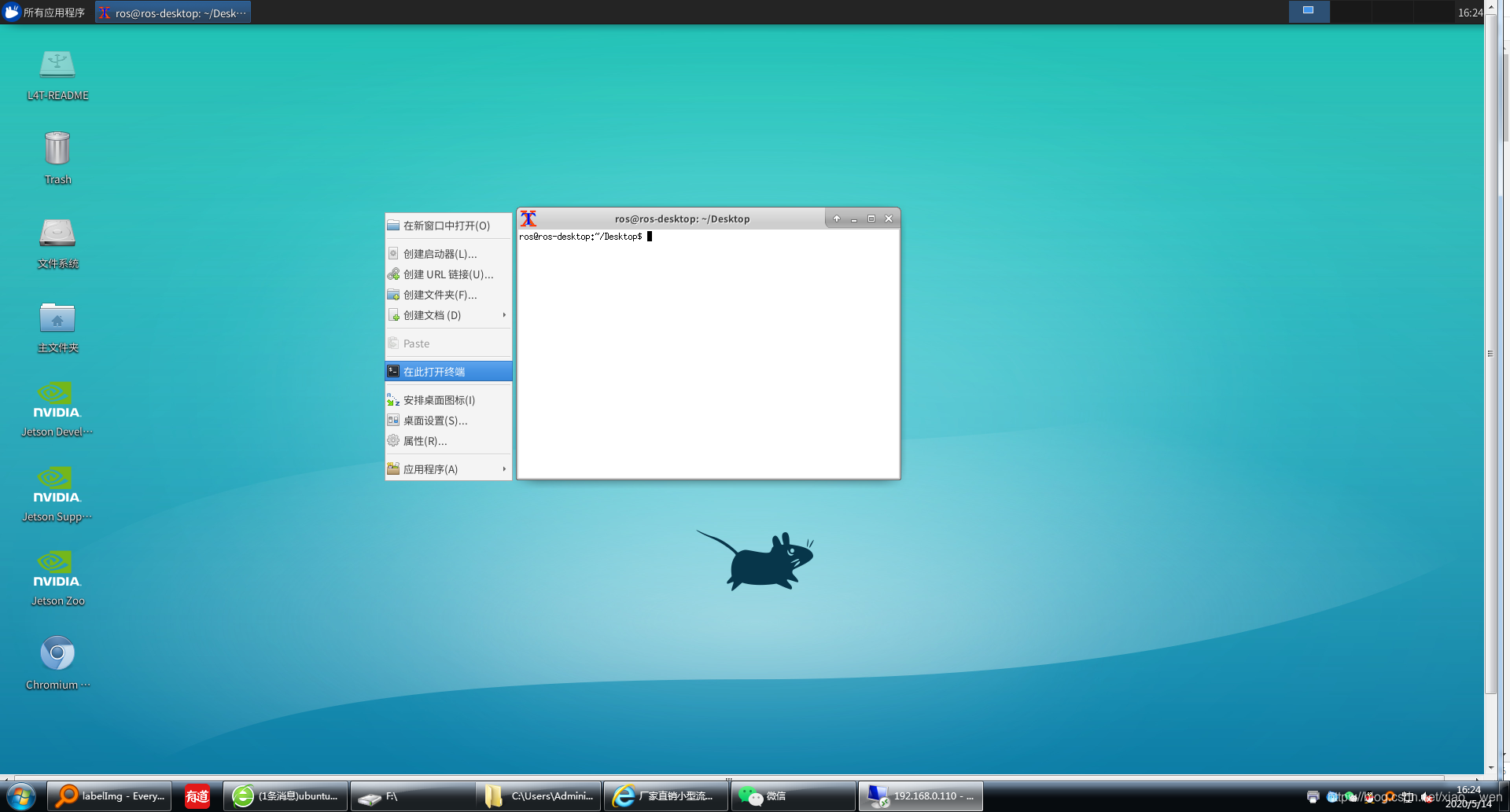This screenshot has width=1510, height=812.
Task: Select the NVIDIA Jetson Zoo shortcut
Action: tap(57, 579)
